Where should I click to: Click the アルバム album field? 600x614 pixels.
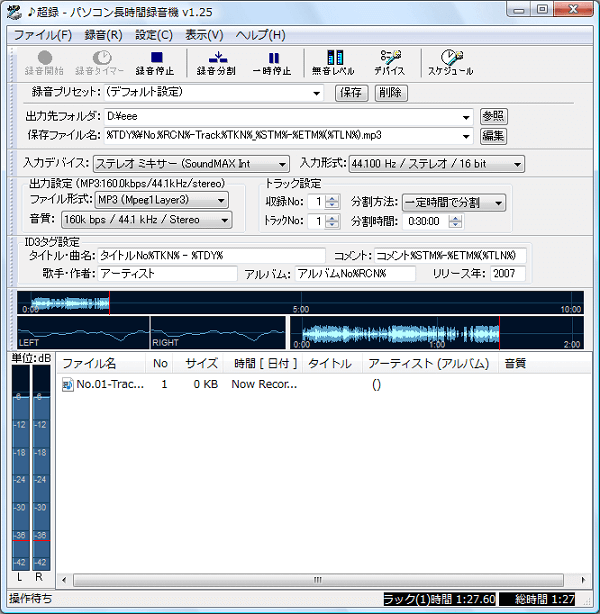[355, 273]
